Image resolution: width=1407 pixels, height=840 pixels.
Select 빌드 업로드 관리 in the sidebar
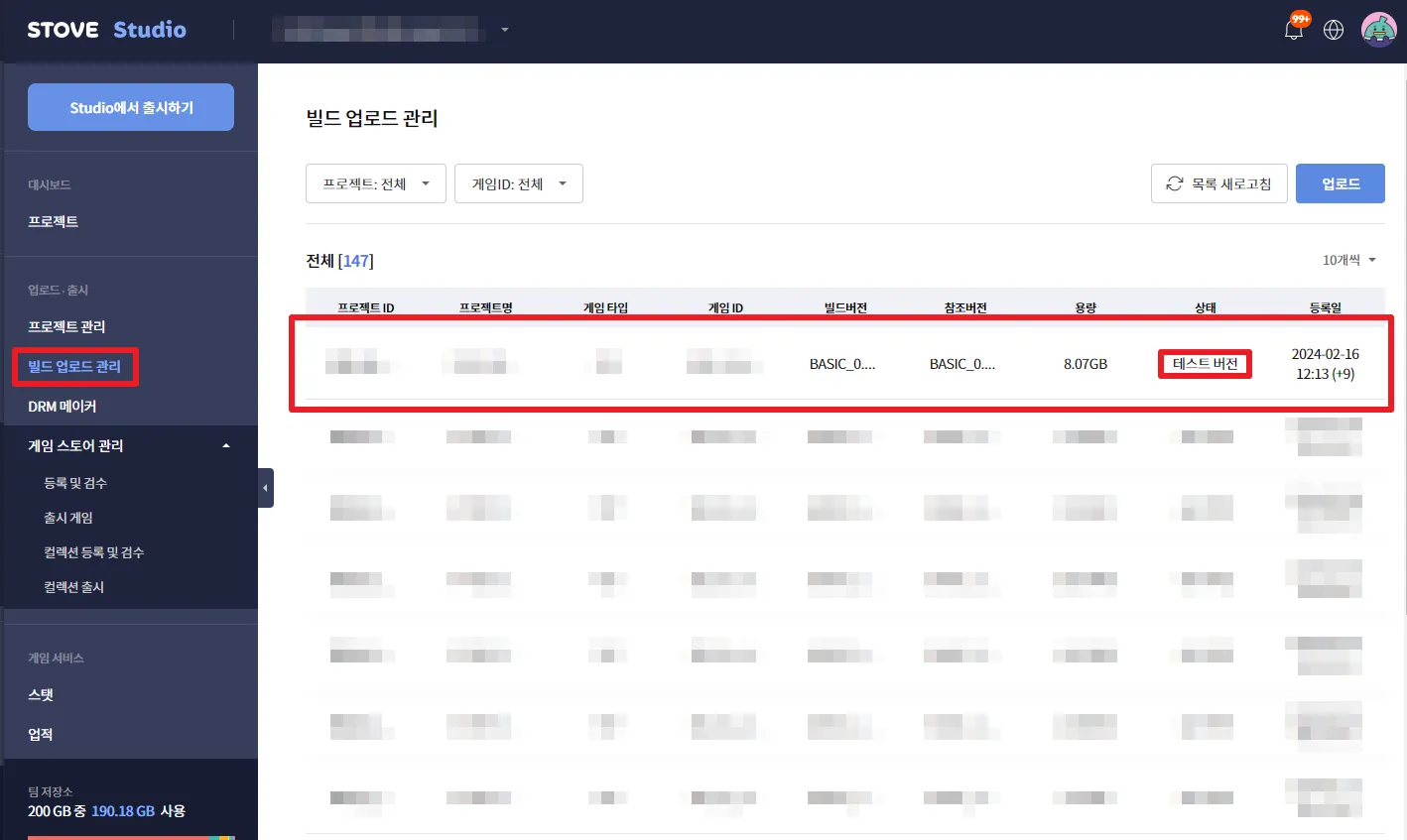74,367
